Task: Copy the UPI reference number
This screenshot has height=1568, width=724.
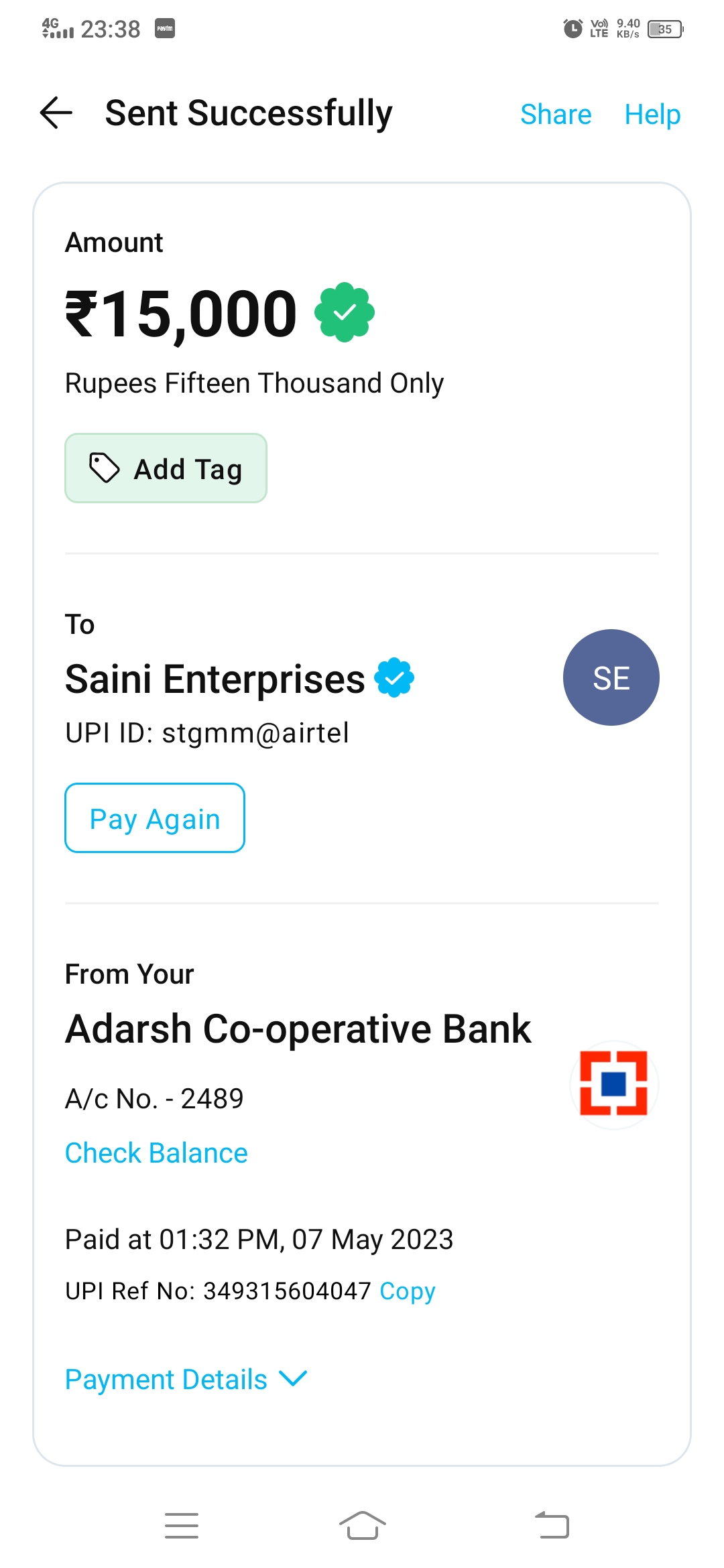Action: [x=407, y=1291]
